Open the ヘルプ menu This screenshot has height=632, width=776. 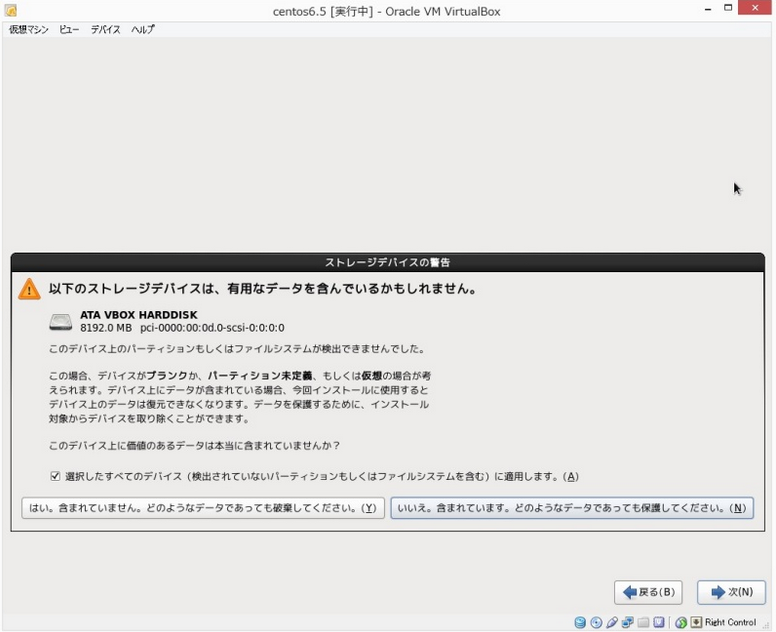tap(143, 30)
